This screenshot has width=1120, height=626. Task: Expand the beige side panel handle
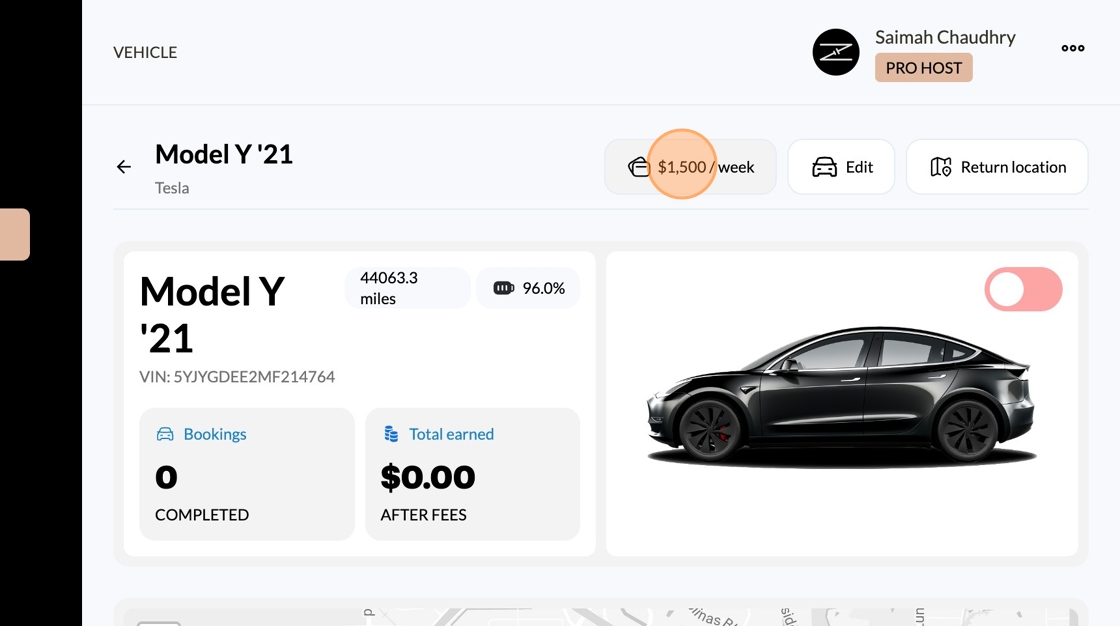[x=15, y=234]
